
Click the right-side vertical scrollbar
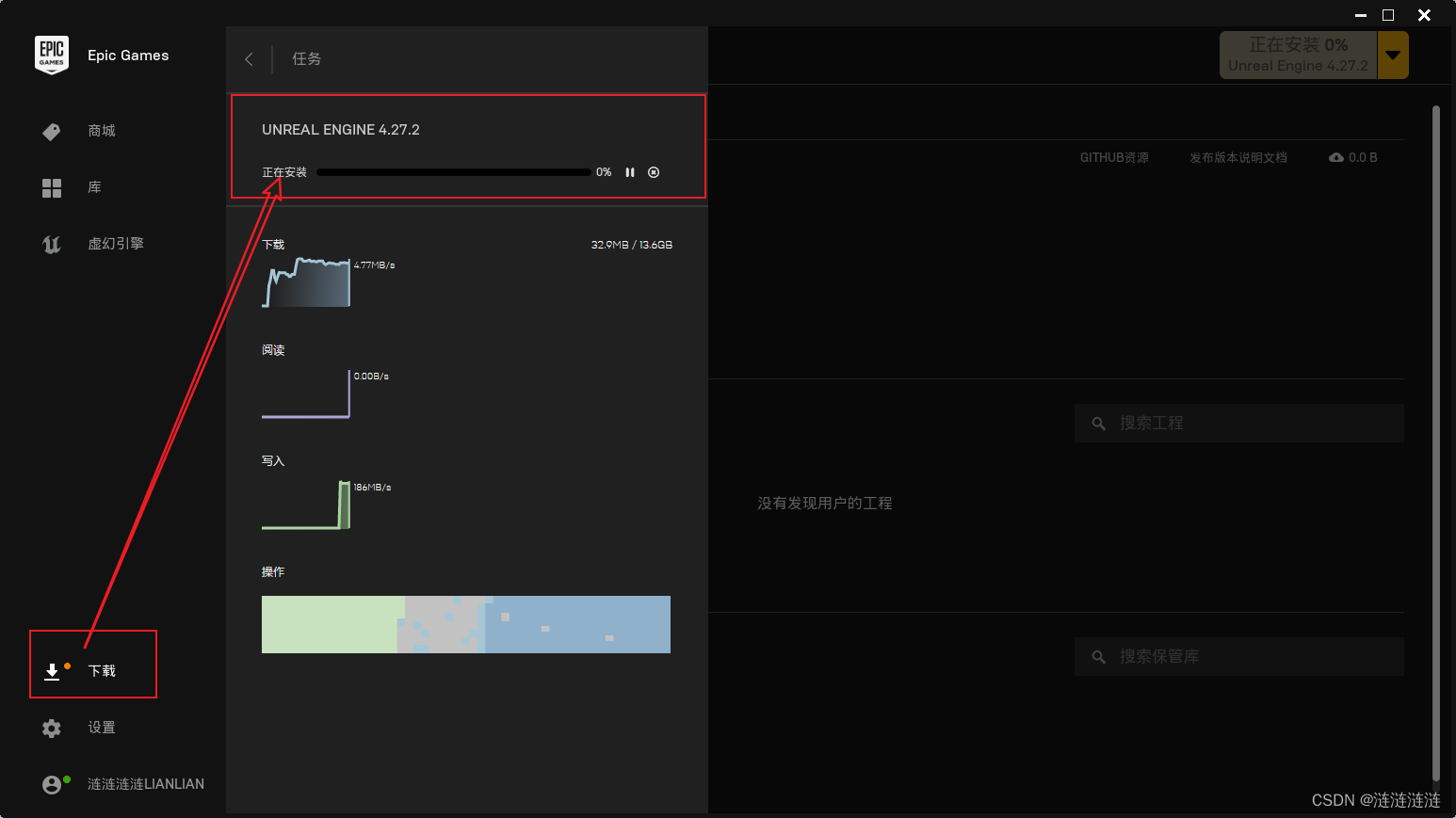[1436, 442]
